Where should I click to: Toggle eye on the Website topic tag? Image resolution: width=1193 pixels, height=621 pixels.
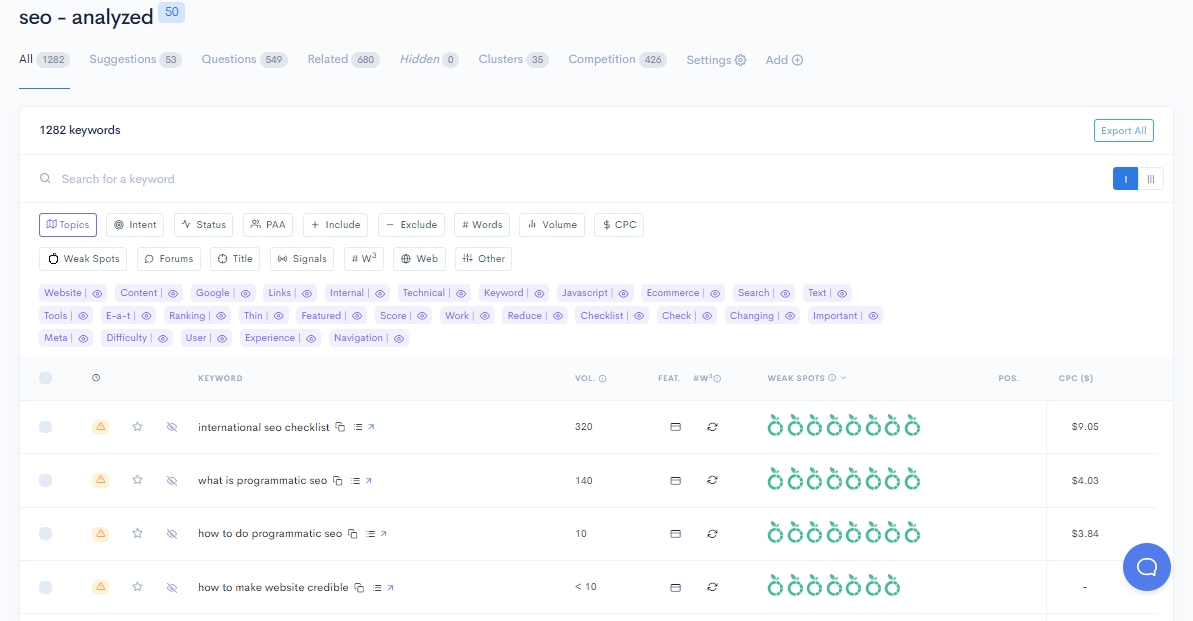click(97, 293)
